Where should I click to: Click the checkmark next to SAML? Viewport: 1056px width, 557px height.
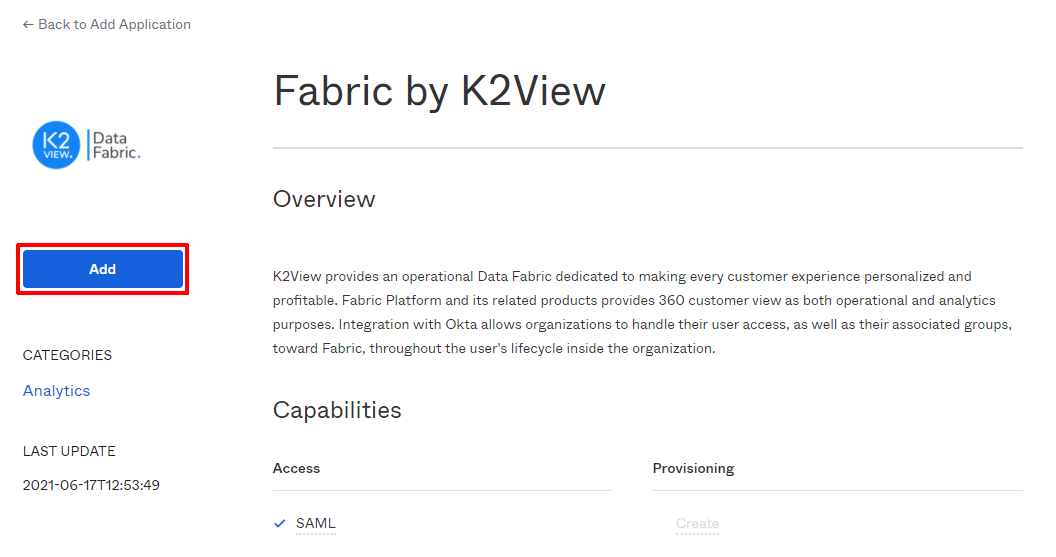pos(280,523)
